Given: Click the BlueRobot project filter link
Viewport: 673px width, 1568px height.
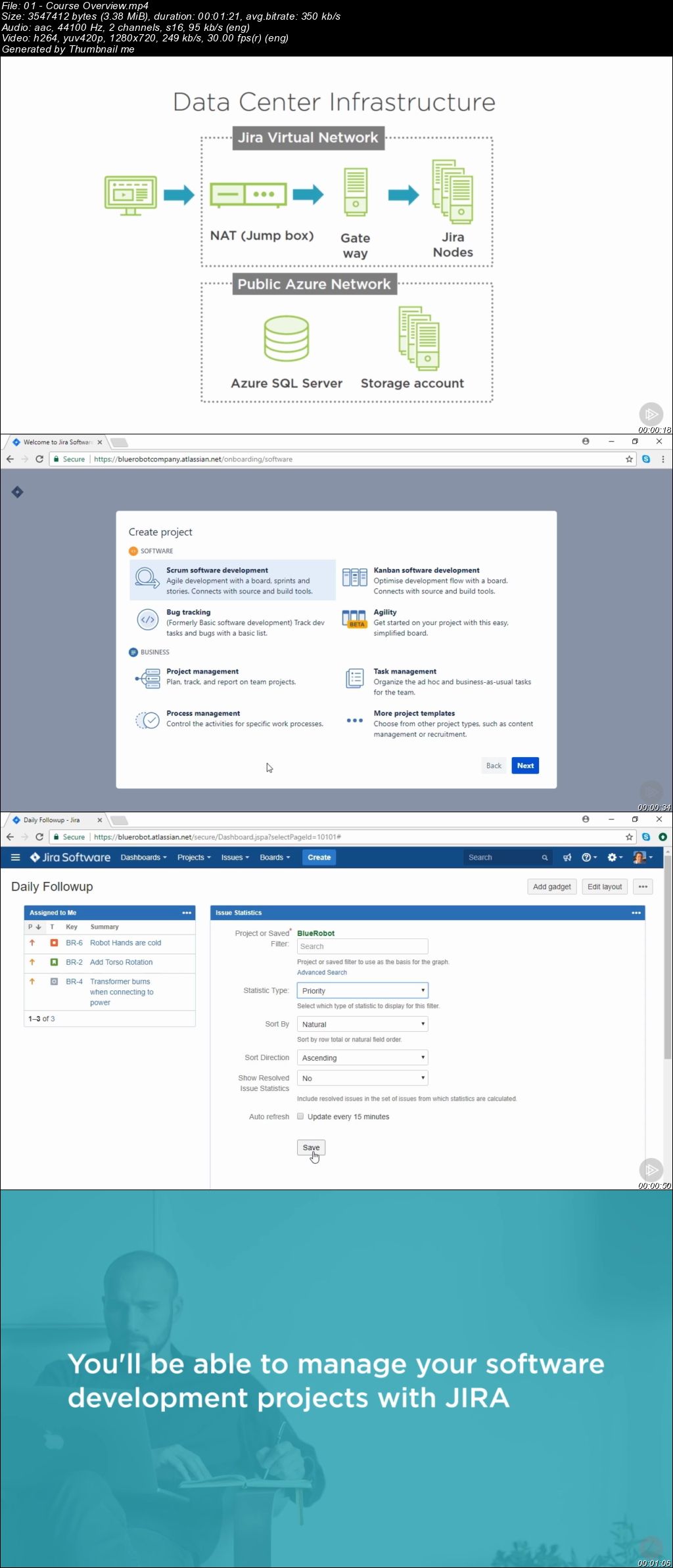Looking at the screenshot, I should 316,933.
